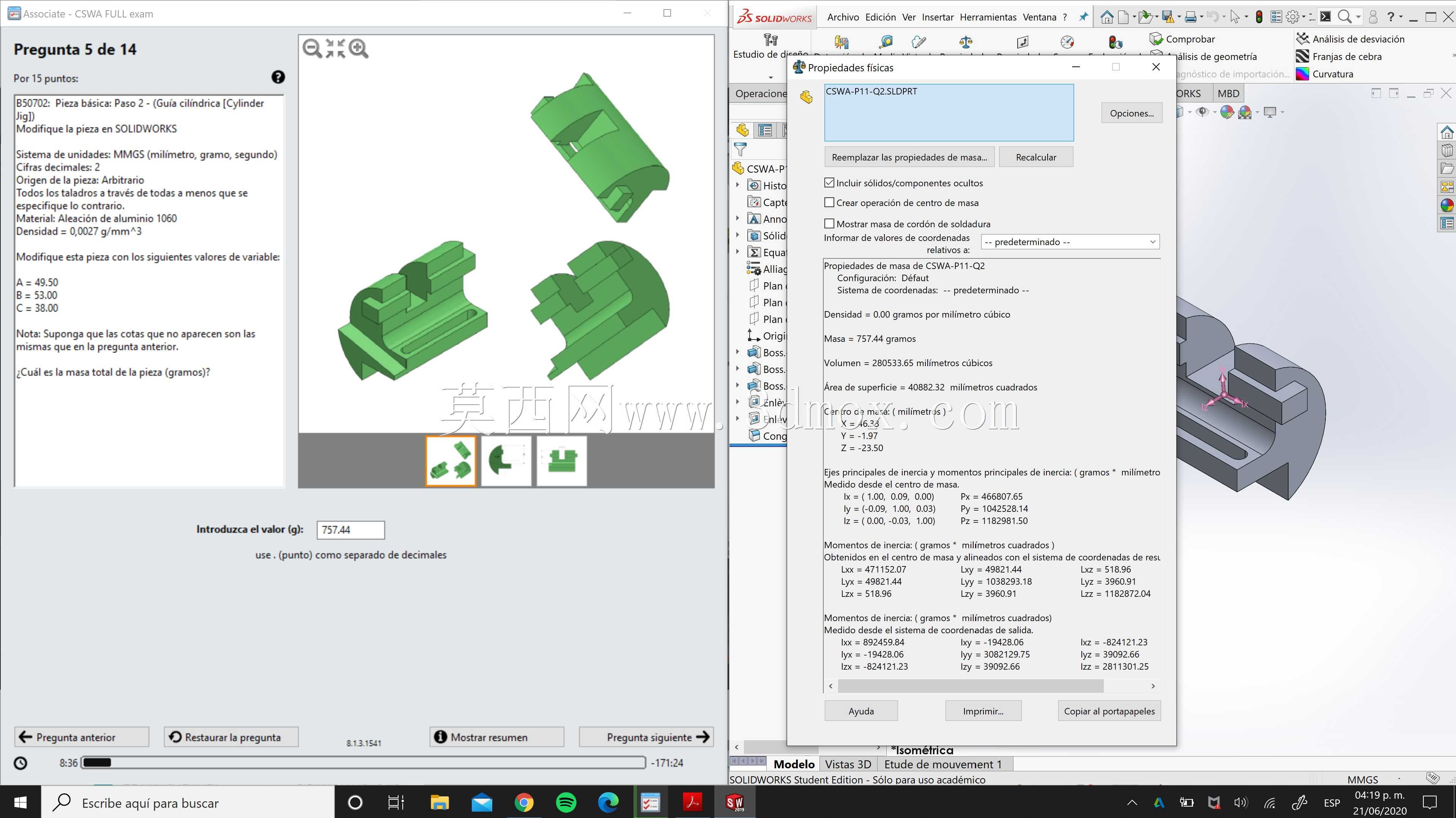1456x818 pixels.
Task: Create a new document in SOLIDWORKS
Action: (x=1124, y=17)
